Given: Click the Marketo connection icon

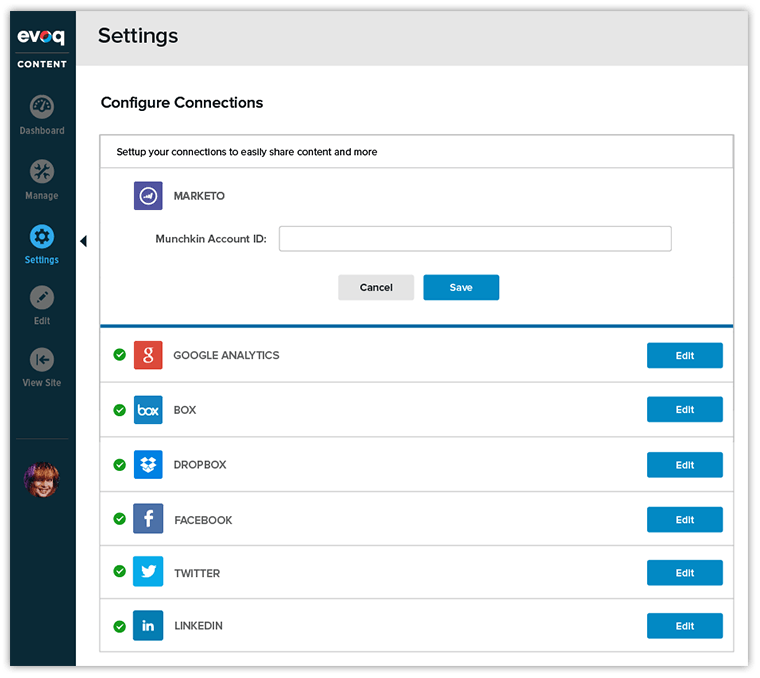Looking at the screenshot, I should pyautogui.click(x=148, y=196).
